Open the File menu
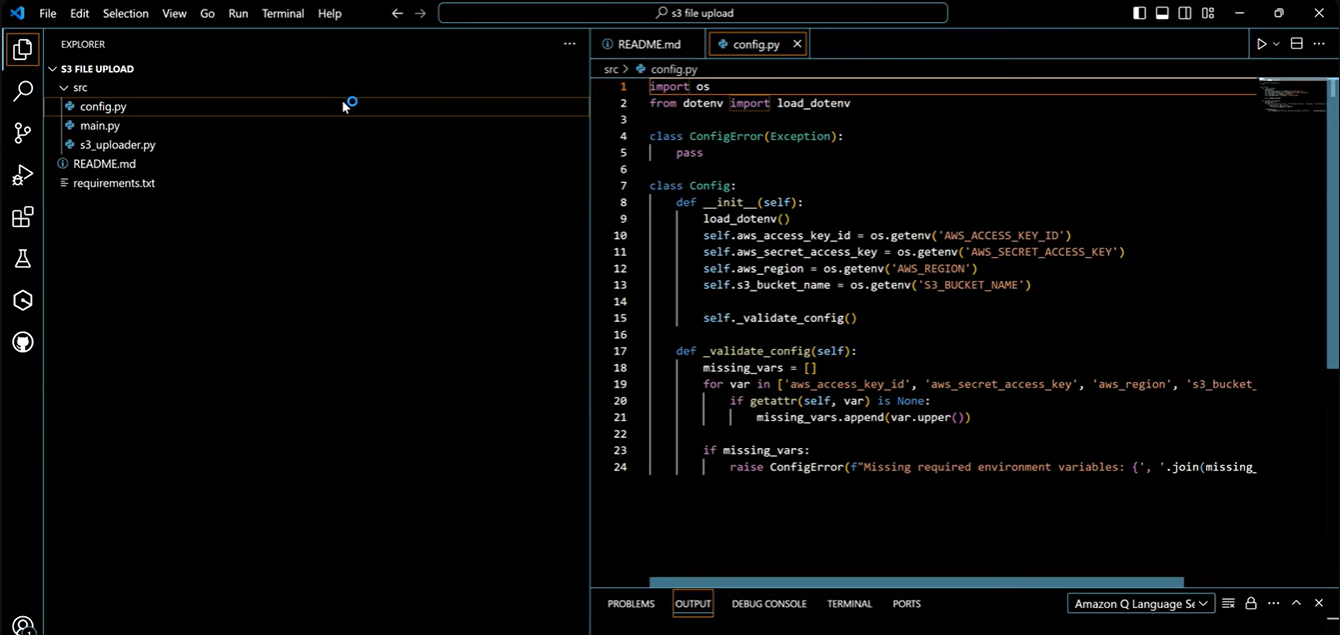This screenshot has height=635, width=1340. pyautogui.click(x=47, y=13)
